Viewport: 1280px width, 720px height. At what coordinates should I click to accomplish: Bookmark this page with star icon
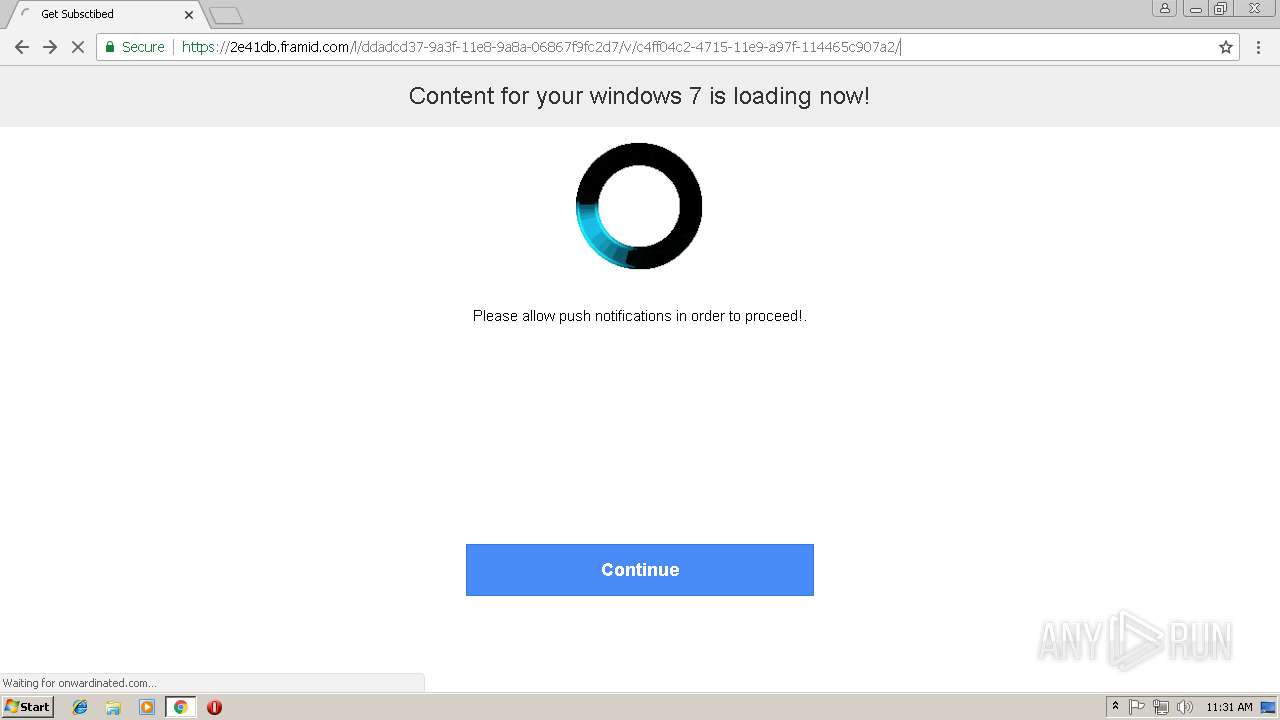1226,47
